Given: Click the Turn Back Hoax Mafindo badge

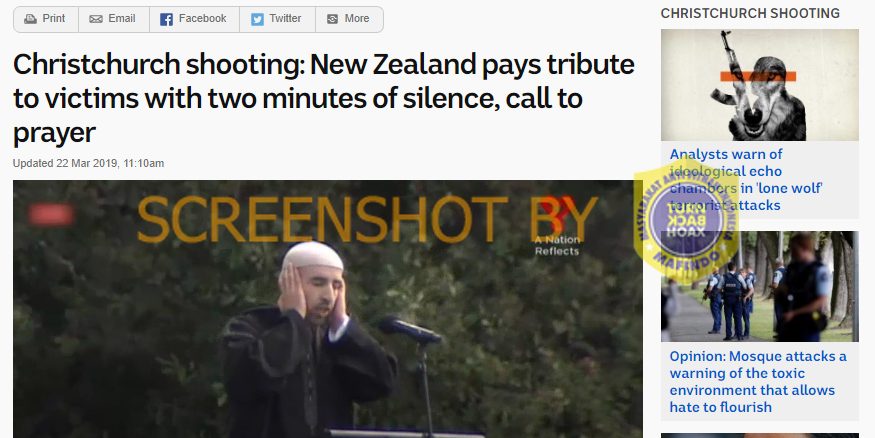Looking at the screenshot, I should coord(686,221).
